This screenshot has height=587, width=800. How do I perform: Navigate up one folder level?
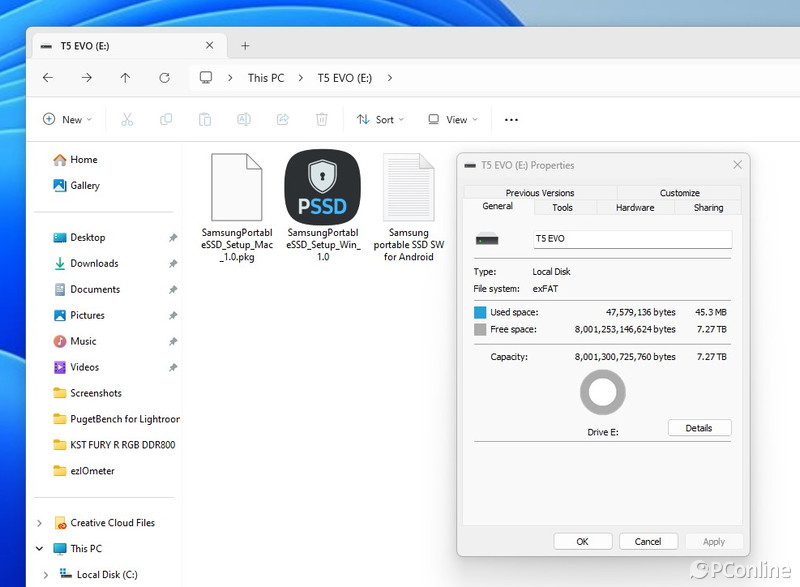pyautogui.click(x=125, y=78)
